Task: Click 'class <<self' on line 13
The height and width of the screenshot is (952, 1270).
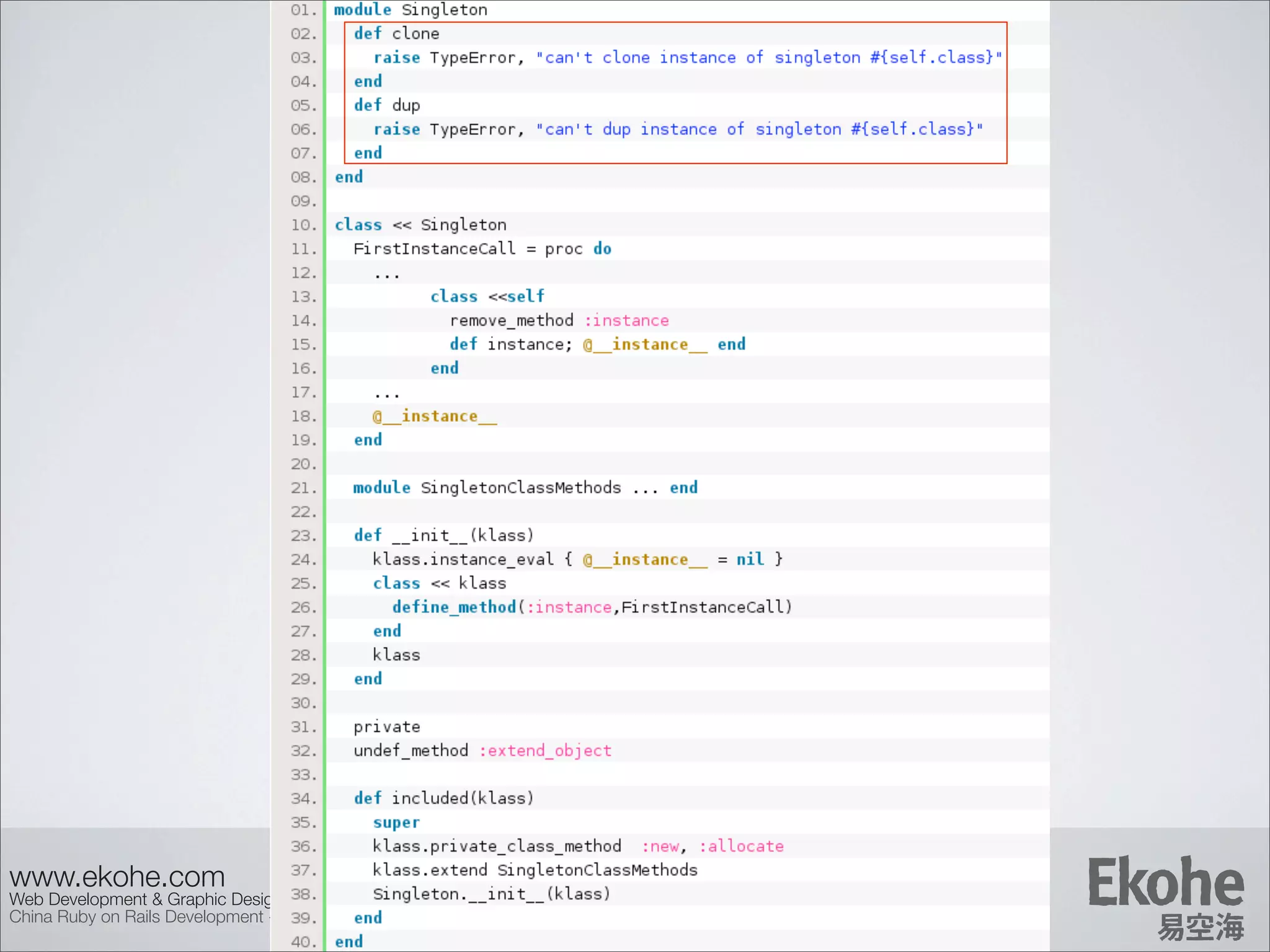Action: (487, 297)
